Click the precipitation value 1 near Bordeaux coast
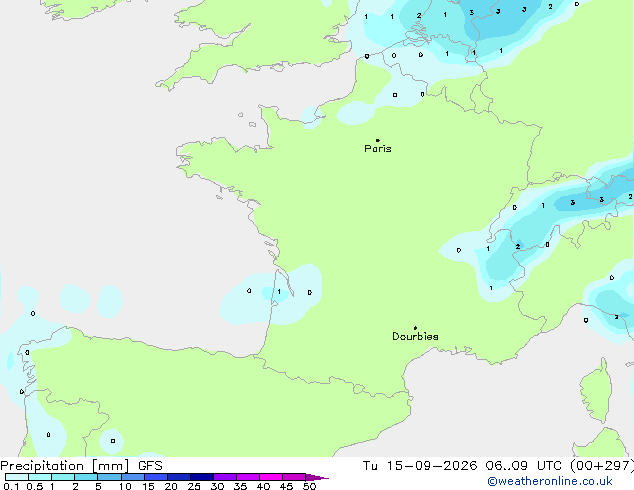Image resolution: width=634 pixels, height=490 pixels. click(279, 291)
